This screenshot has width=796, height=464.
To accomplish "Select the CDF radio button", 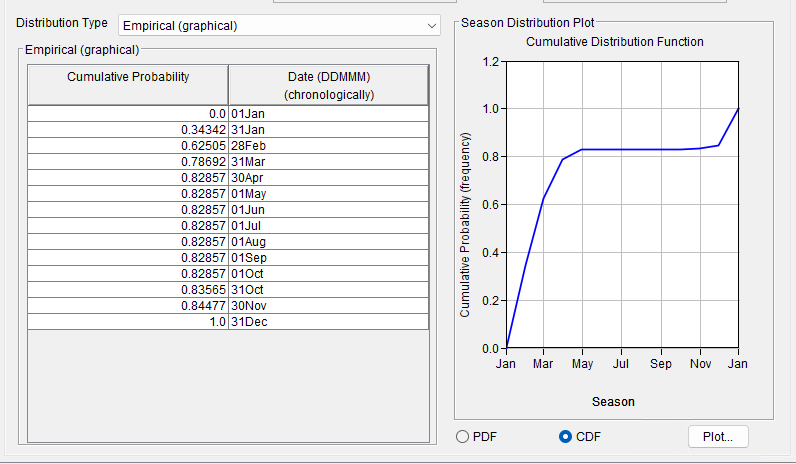I will [x=566, y=436].
